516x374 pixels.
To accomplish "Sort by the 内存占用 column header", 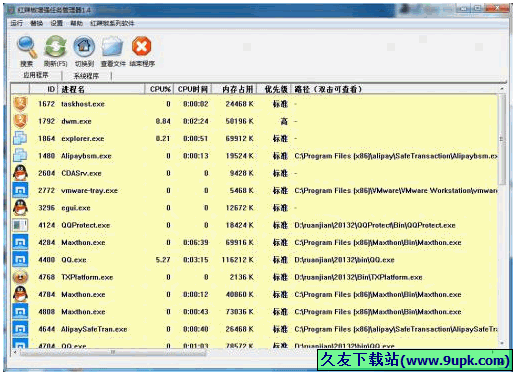I will pyautogui.click(x=237, y=89).
